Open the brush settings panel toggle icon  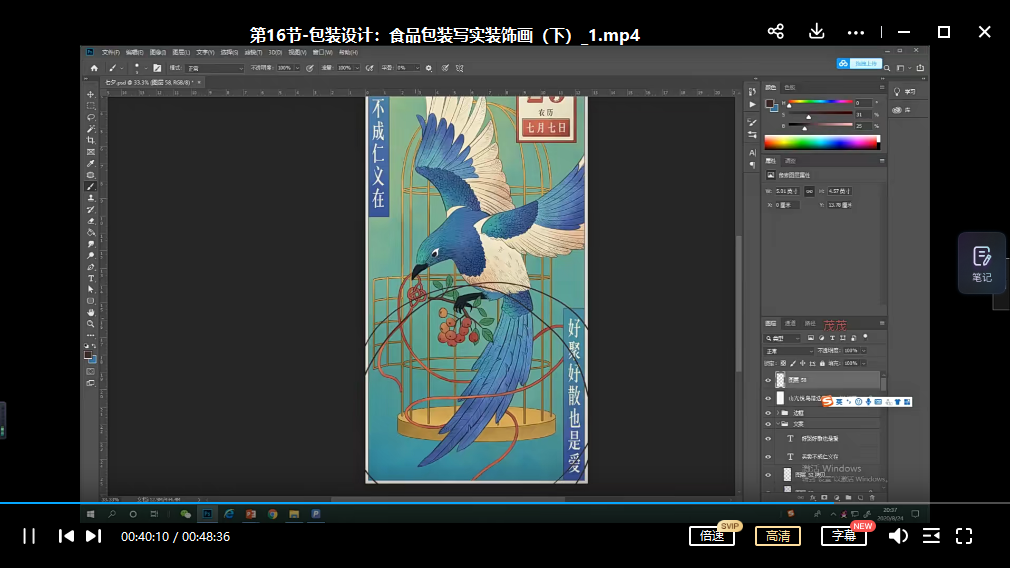(x=157, y=68)
